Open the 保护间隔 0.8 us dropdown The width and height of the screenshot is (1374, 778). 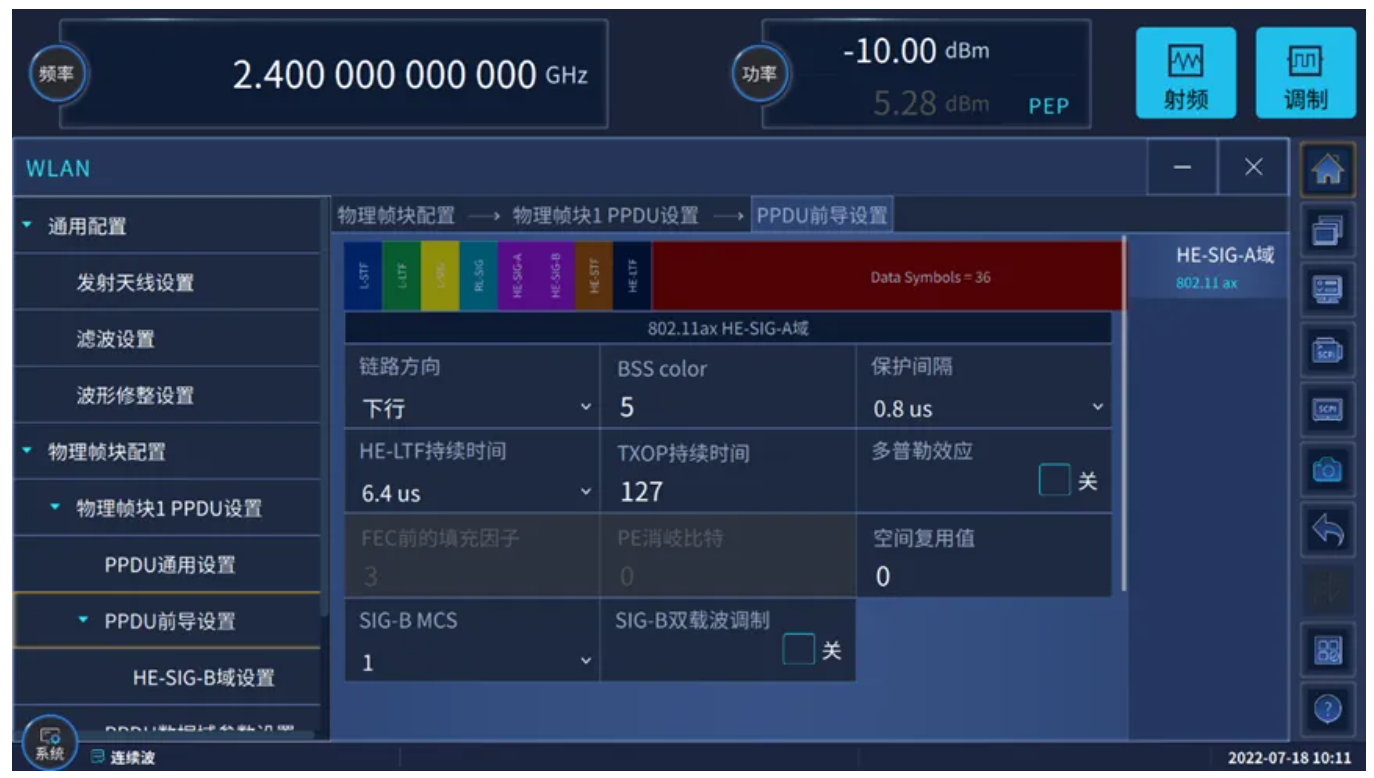tap(985, 408)
